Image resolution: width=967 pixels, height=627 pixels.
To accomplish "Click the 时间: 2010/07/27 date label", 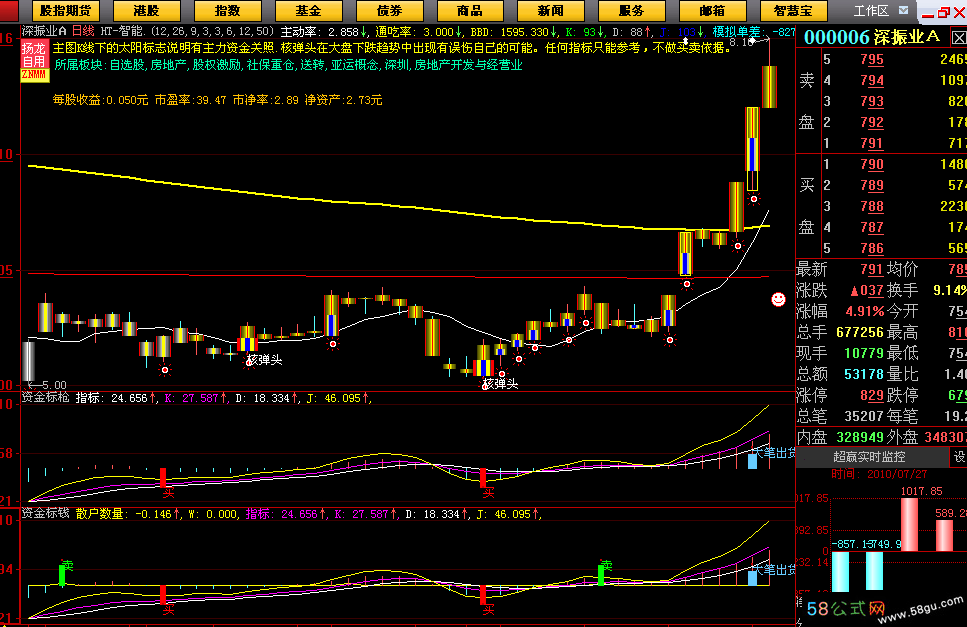I will [879, 474].
